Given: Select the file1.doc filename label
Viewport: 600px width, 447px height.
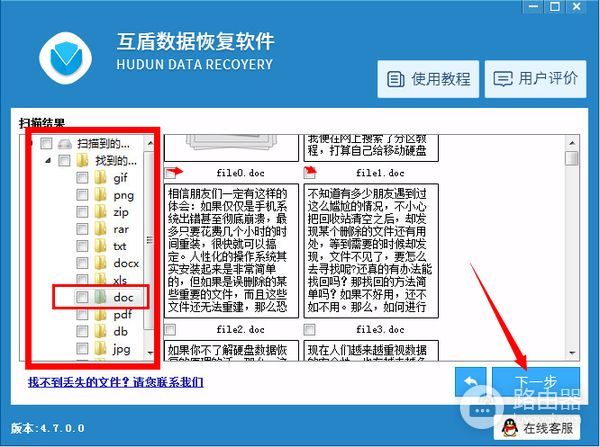Looking at the screenshot, I should point(380,173).
